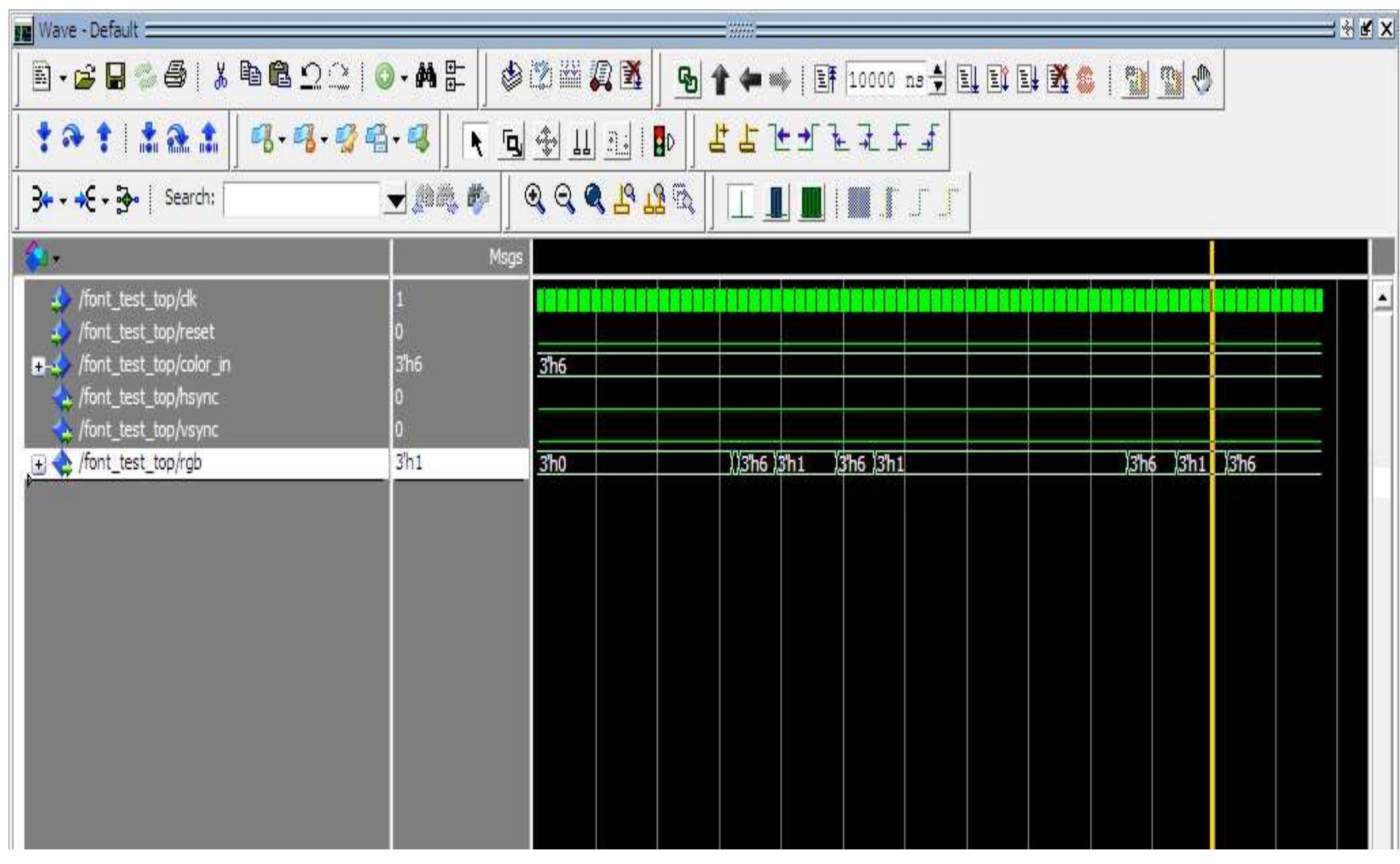Viewport: 1400px width, 864px height.
Task: Save the waveform with the floppy disk icon
Action: pyautogui.click(x=116, y=77)
